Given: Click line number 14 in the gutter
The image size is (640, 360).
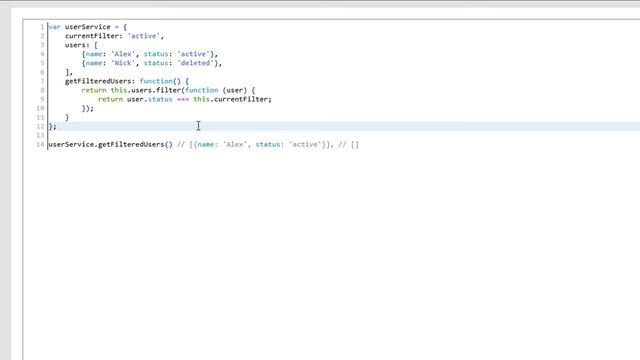Looking at the screenshot, I should (x=40, y=144).
